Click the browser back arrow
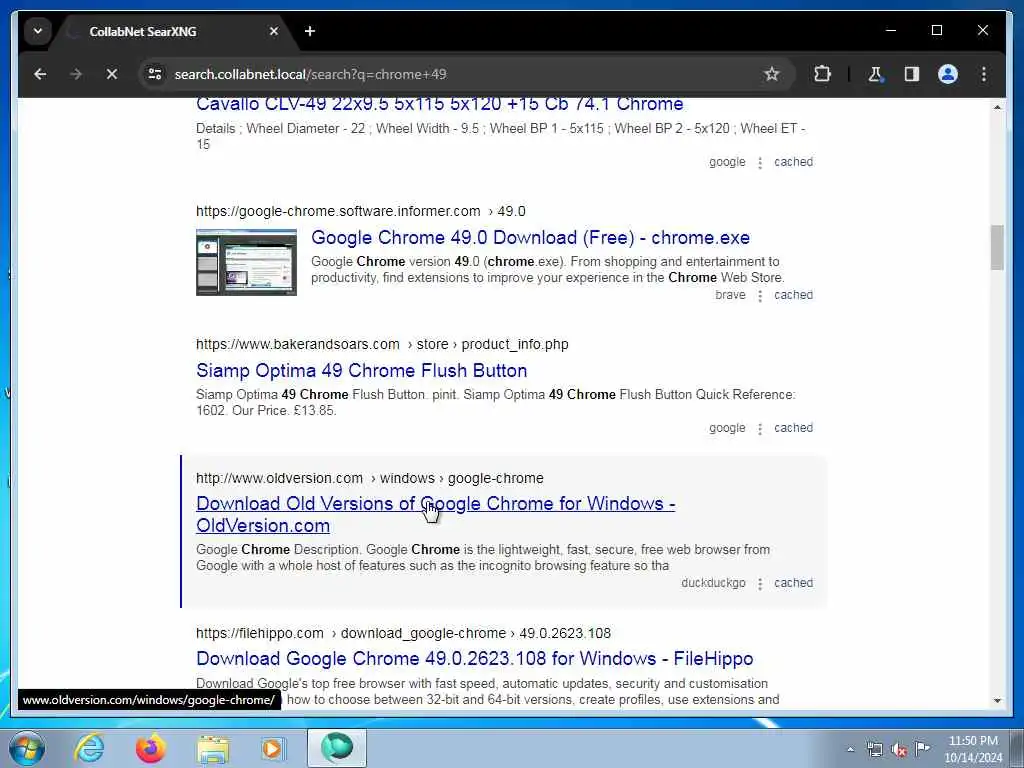This screenshot has width=1024, height=768. click(x=40, y=74)
